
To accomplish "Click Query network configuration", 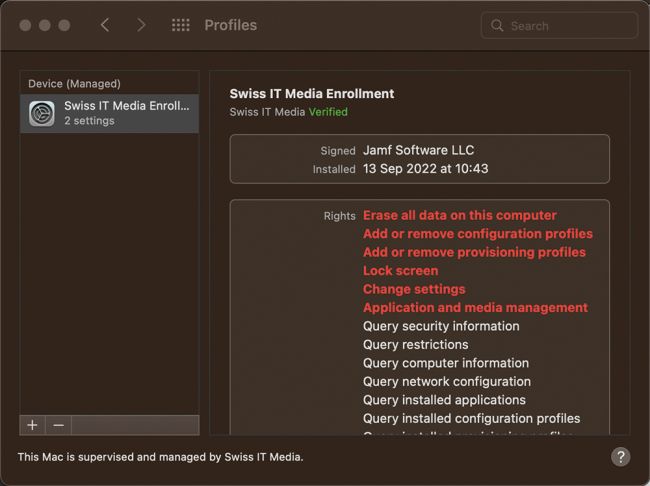I will point(447,382).
